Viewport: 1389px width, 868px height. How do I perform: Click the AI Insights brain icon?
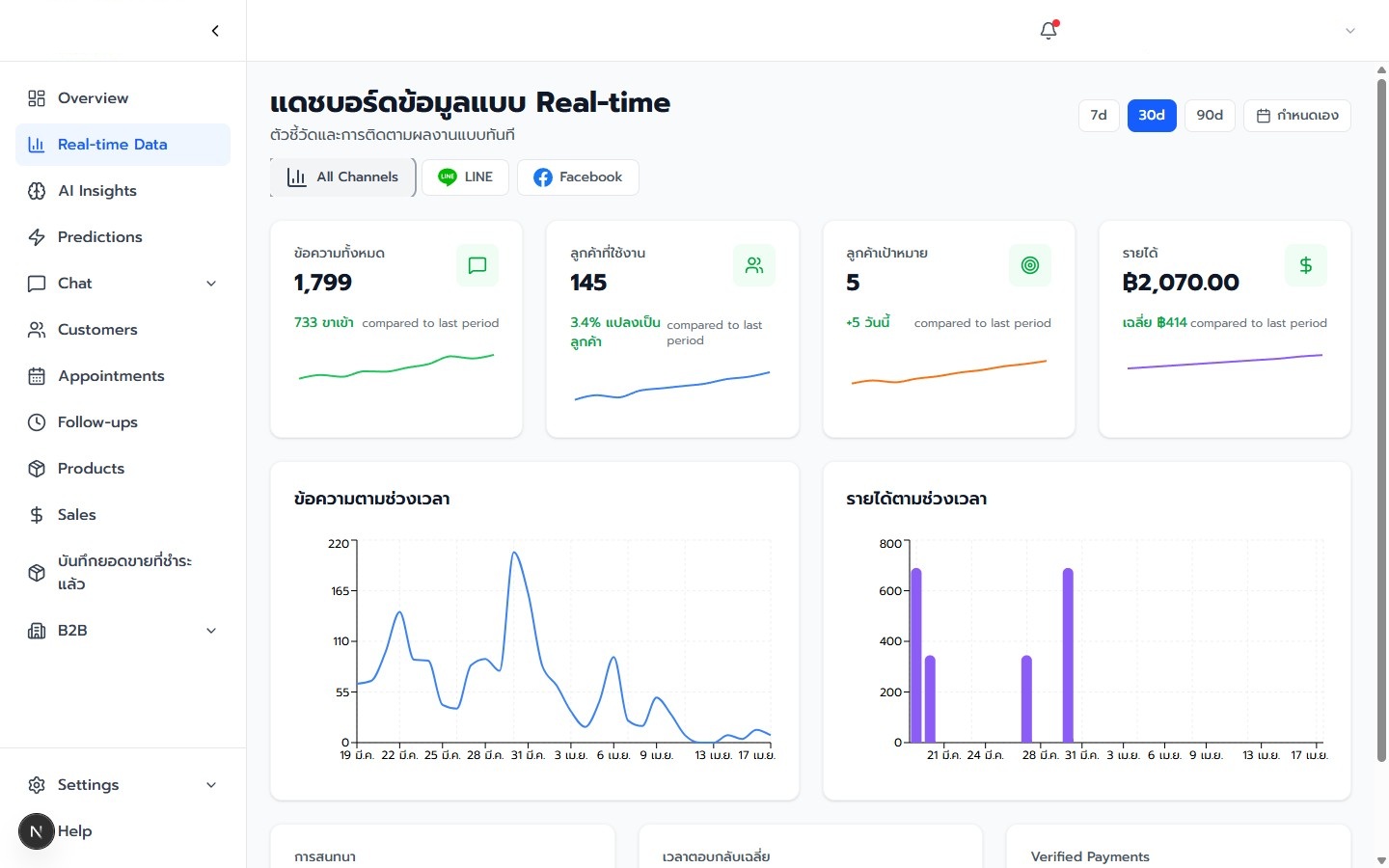click(37, 191)
